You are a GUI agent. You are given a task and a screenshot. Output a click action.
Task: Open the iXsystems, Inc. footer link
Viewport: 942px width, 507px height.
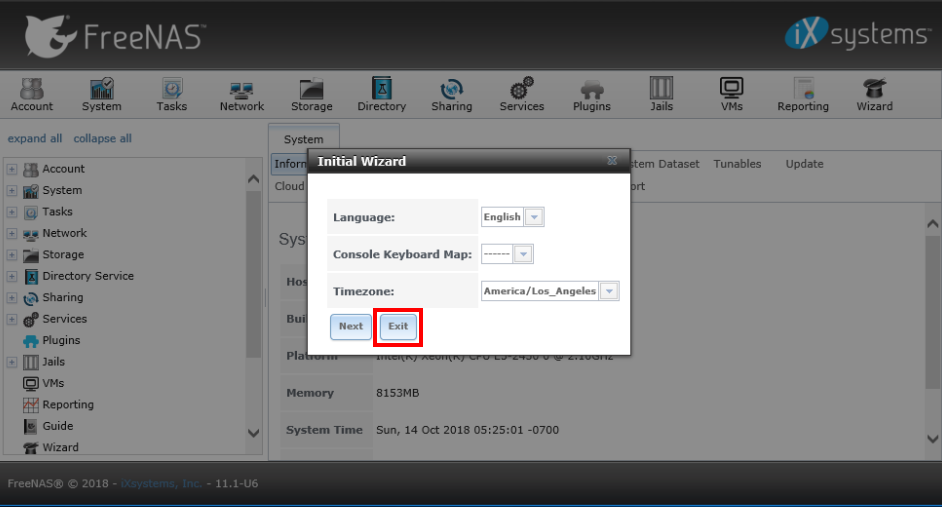point(161,484)
